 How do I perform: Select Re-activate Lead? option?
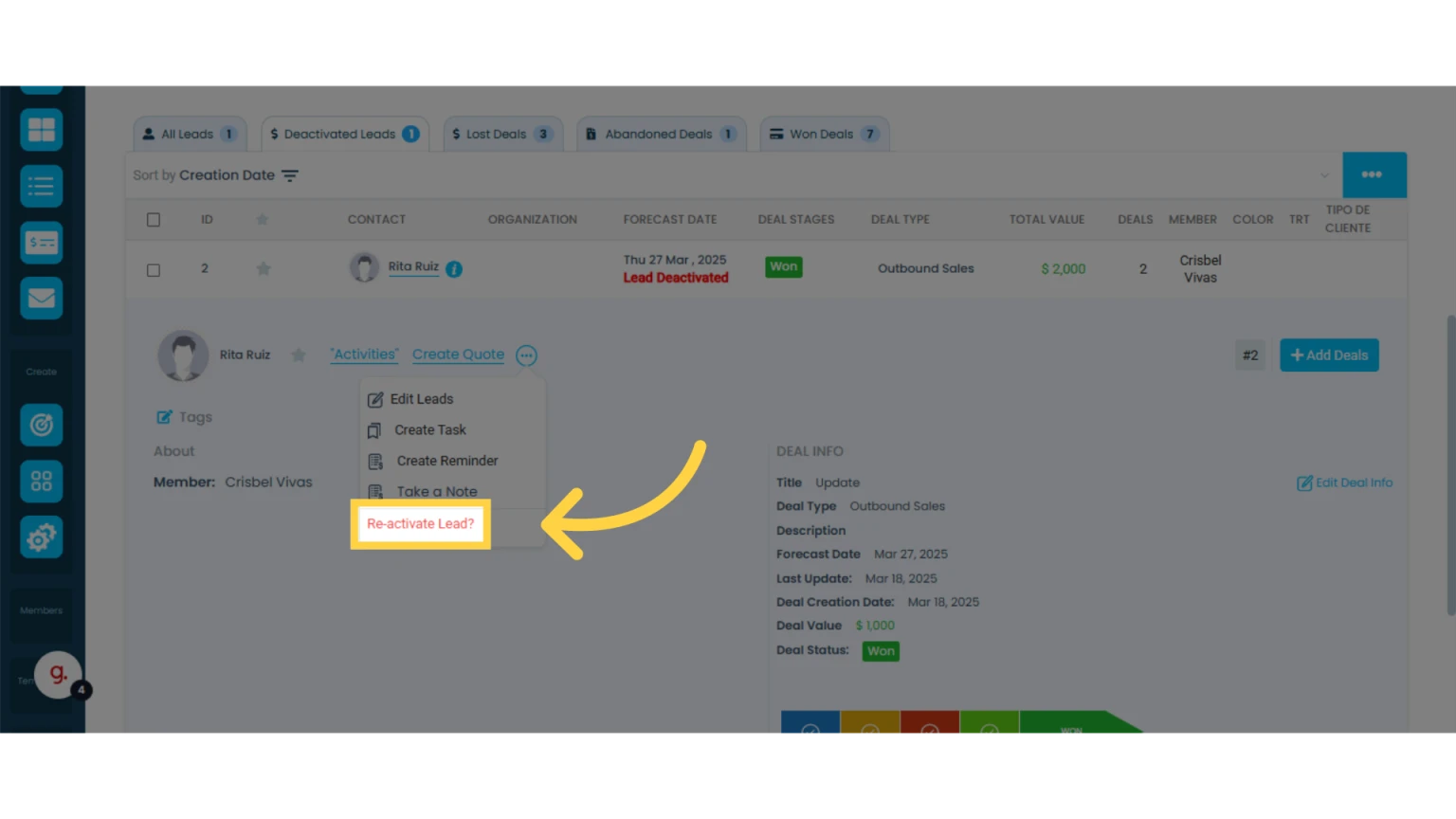(x=420, y=524)
